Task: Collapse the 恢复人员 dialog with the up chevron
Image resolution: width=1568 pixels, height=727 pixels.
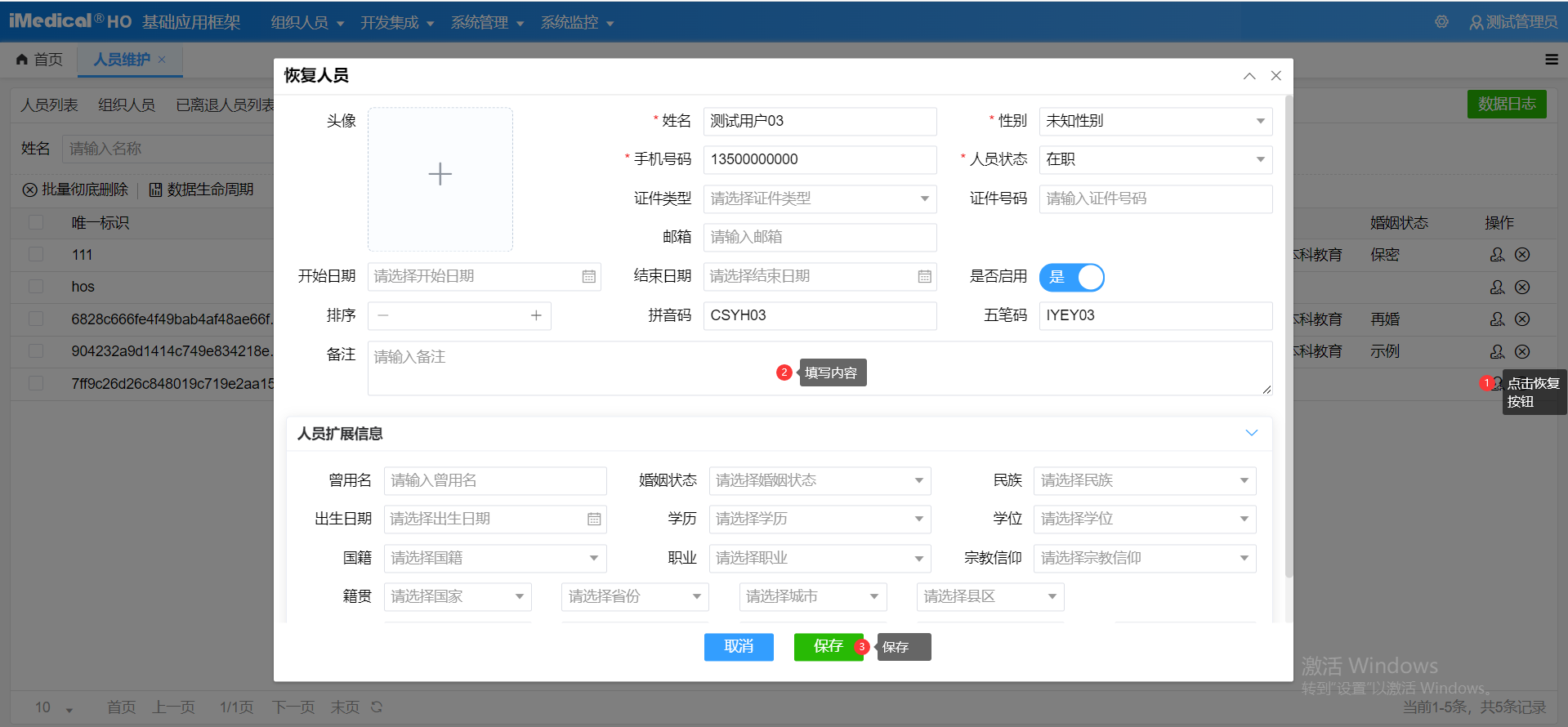Action: pos(1249,76)
